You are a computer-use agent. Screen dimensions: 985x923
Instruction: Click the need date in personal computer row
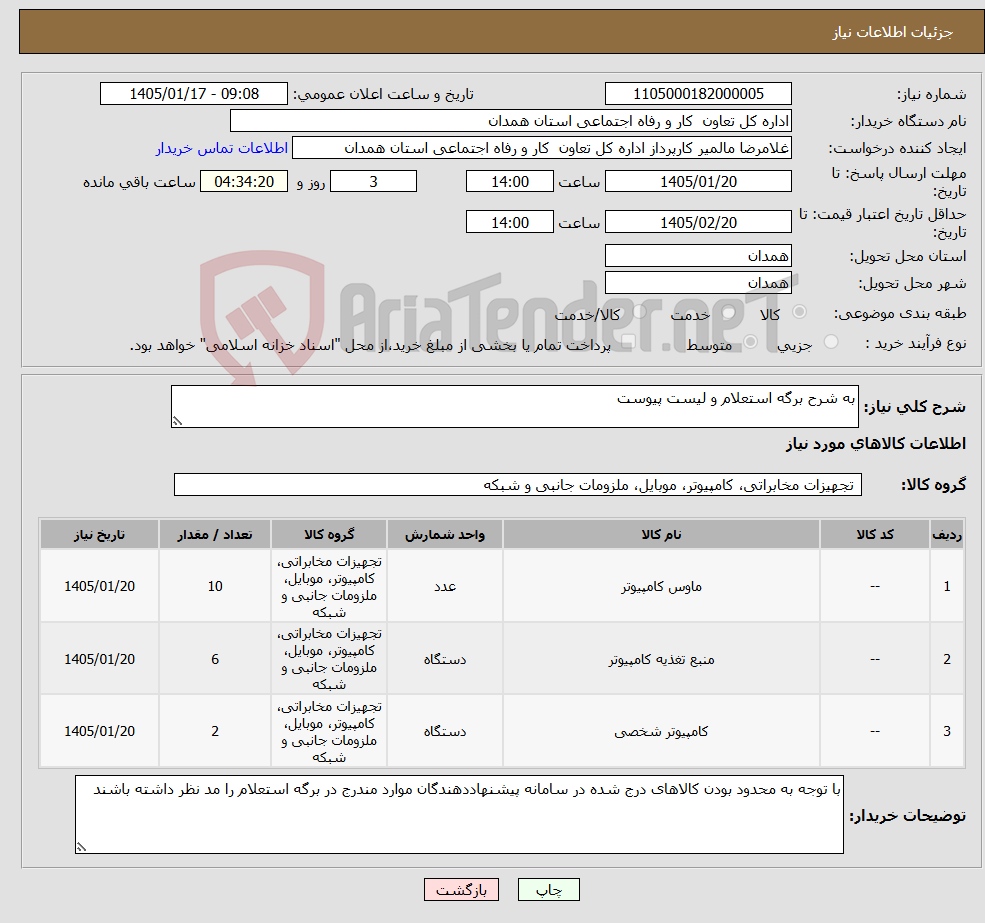pyautogui.click(x=99, y=731)
